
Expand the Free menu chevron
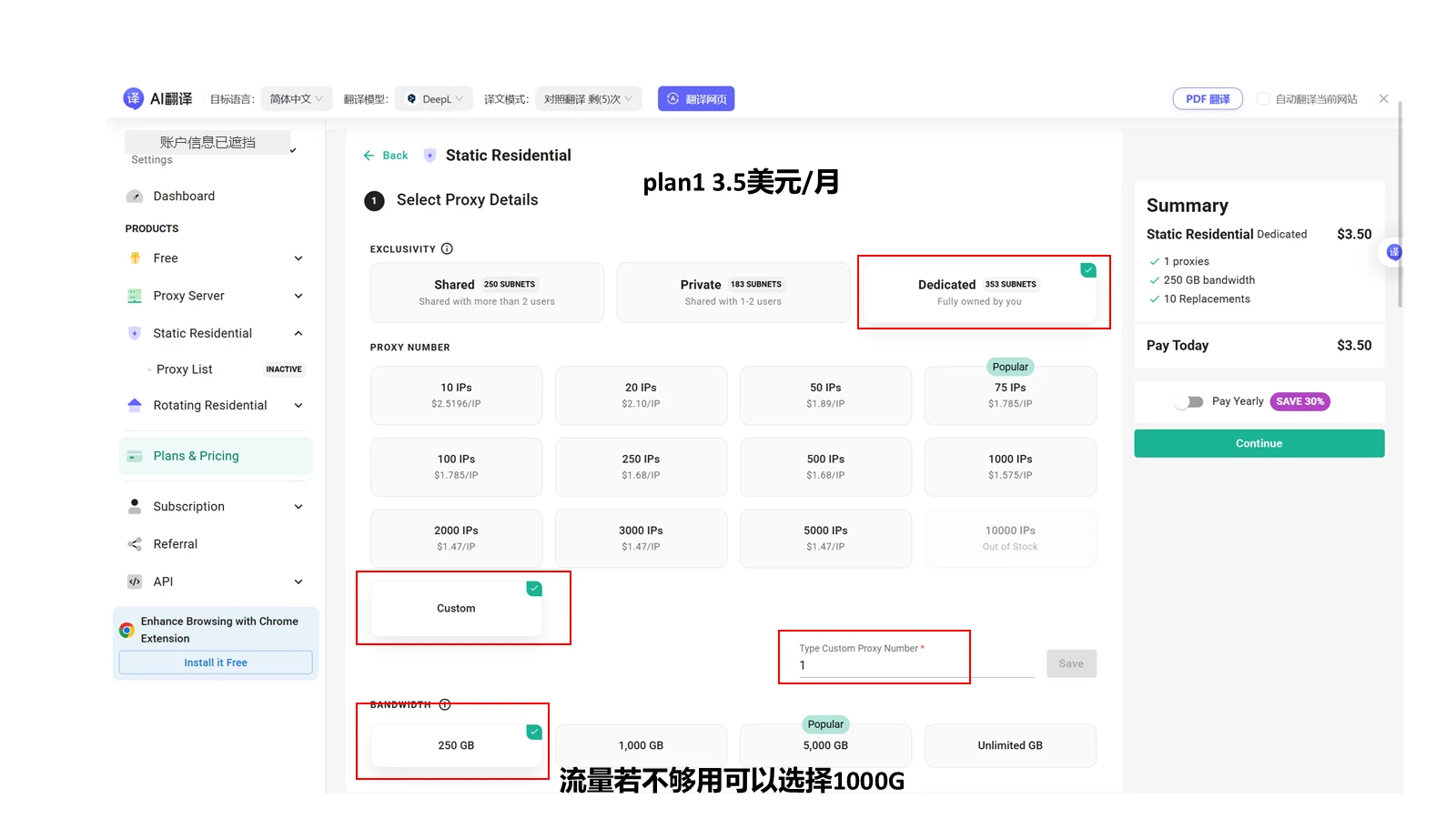click(x=298, y=258)
